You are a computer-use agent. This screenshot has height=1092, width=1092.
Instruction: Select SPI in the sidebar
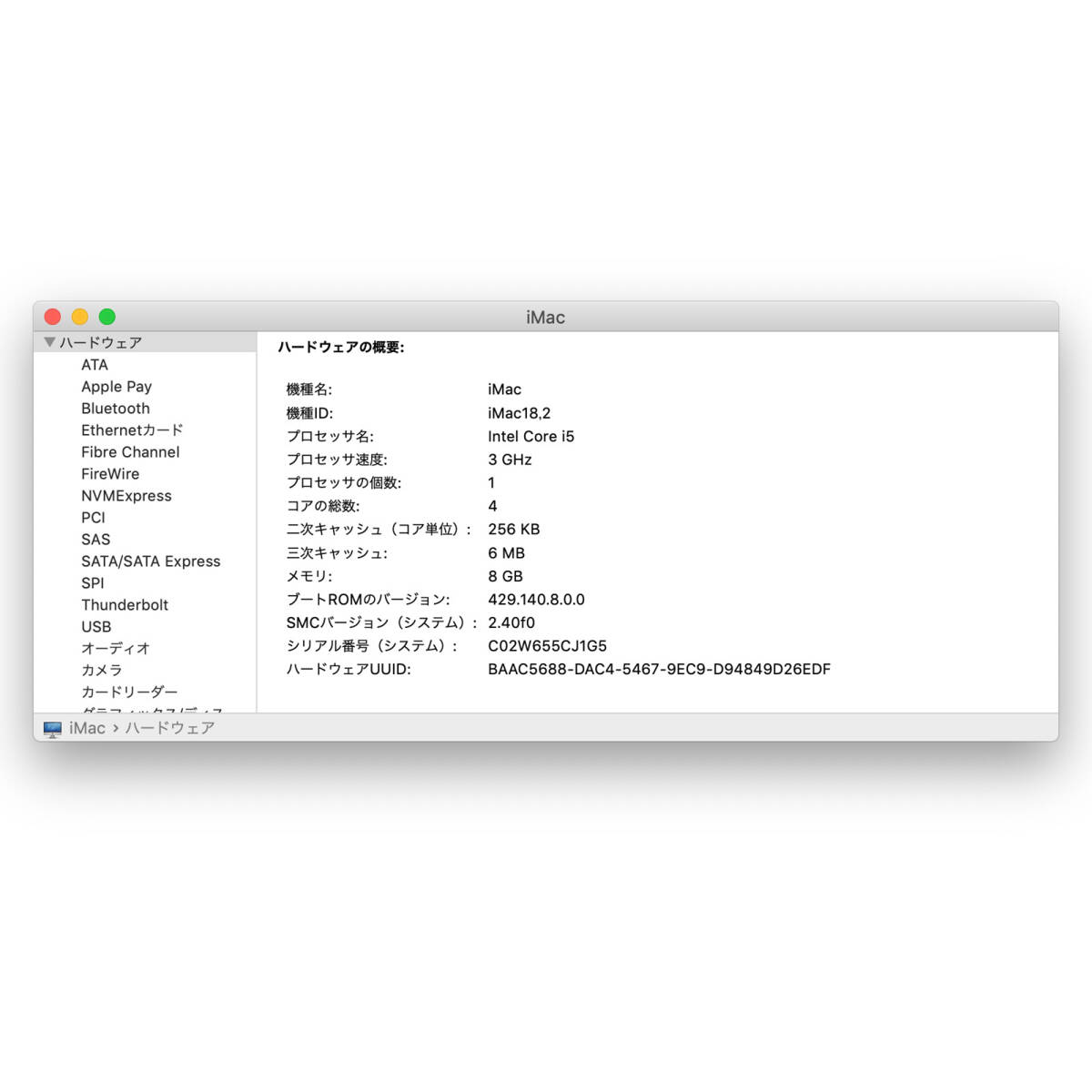tap(93, 583)
